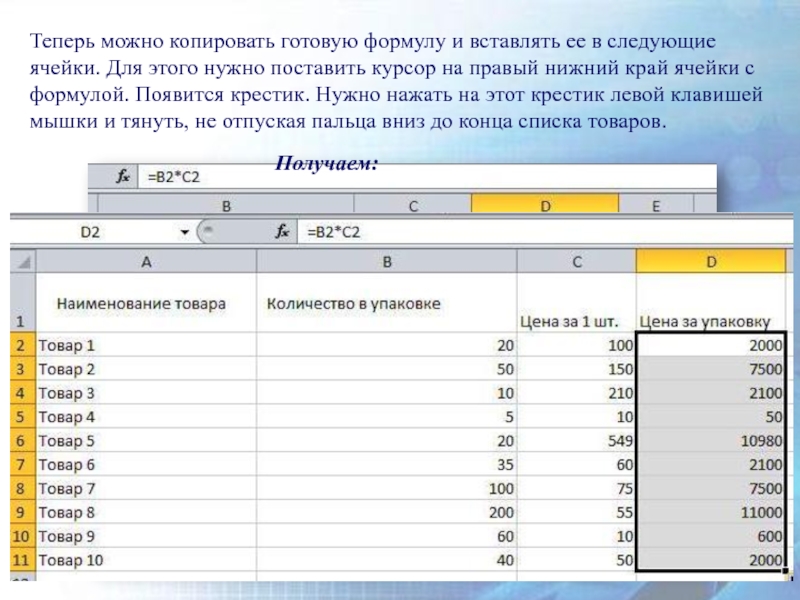Click the round resize handle beside the Name Box
The height and width of the screenshot is (600, 800).
click(x=207, y=232)
